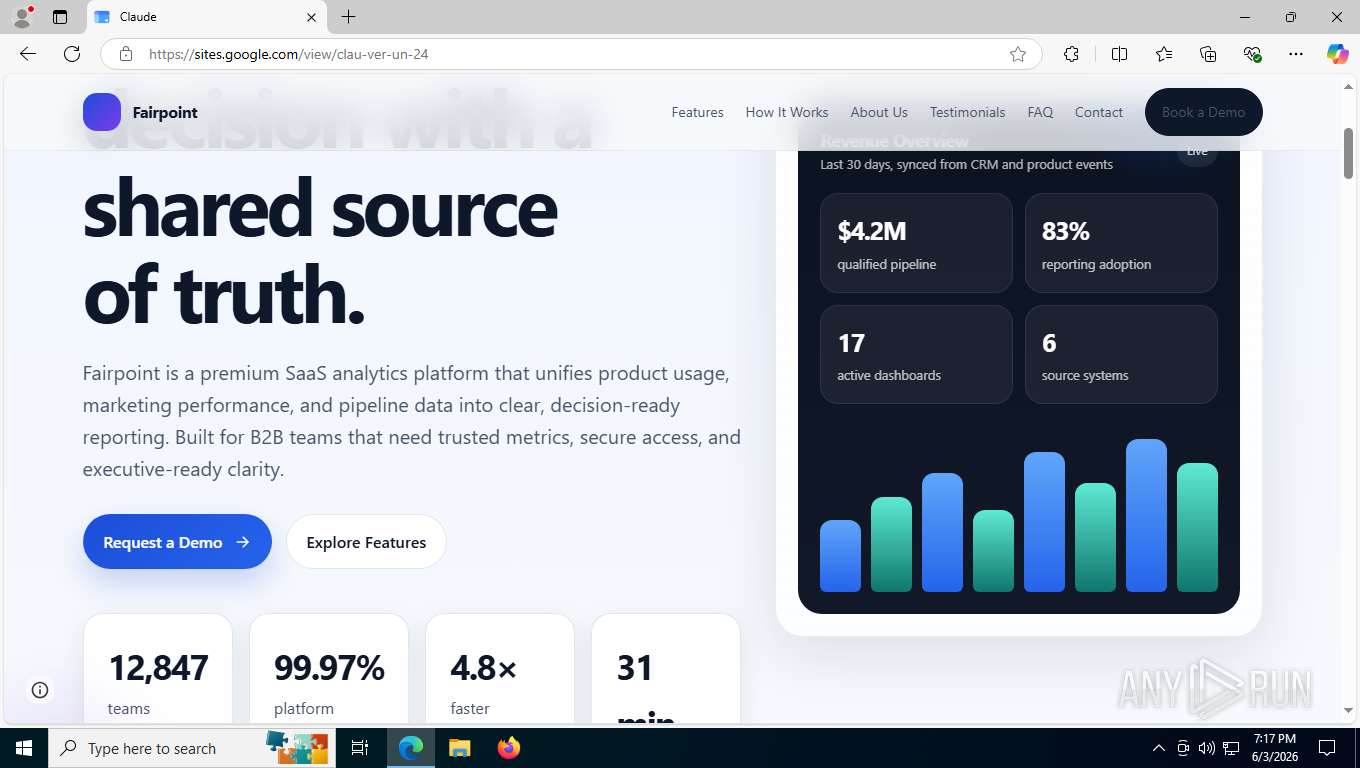1360x768 pixels.
Task: Click the 4.8× faster stat card
Action: coord(500,669)
